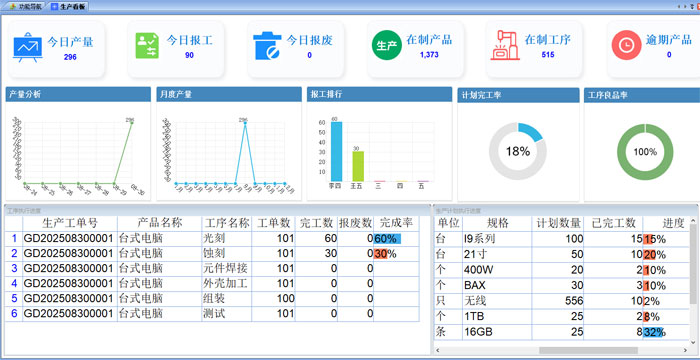
Task: Select row 3 元件焊接 in process table
Action: [212, 268]
